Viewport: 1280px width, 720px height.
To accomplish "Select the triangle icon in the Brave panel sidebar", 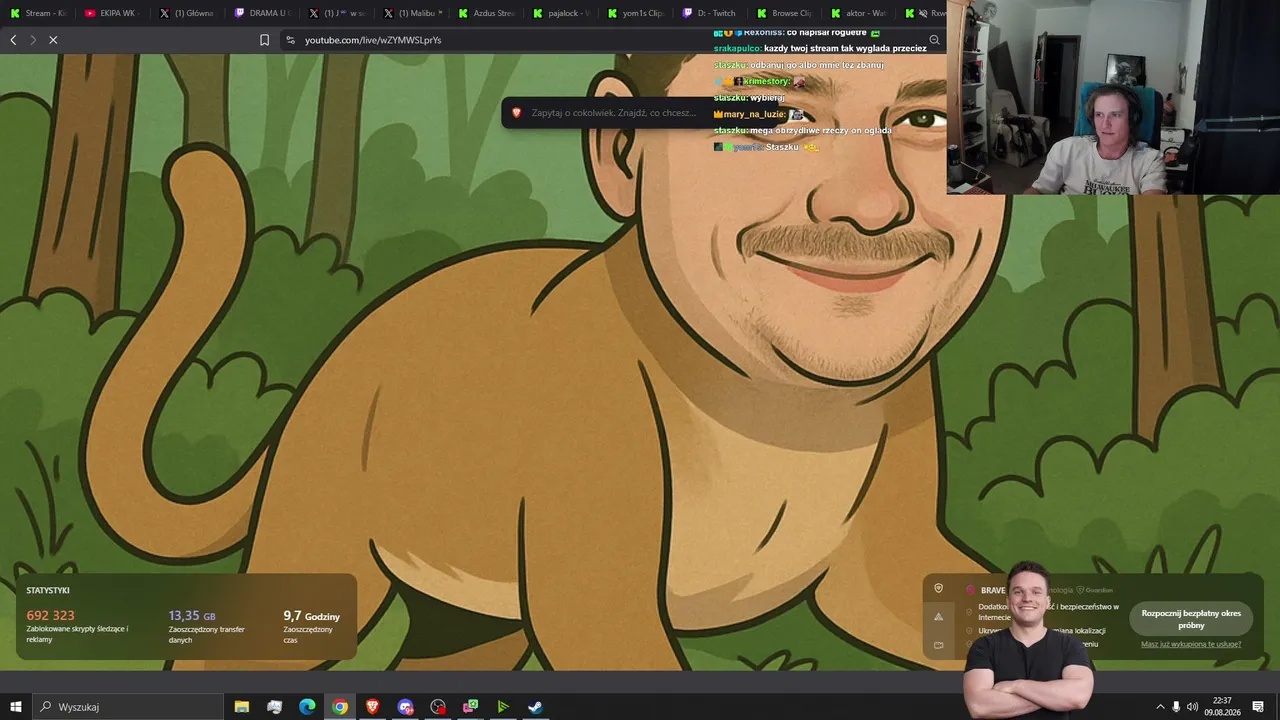I will [938, 617].
